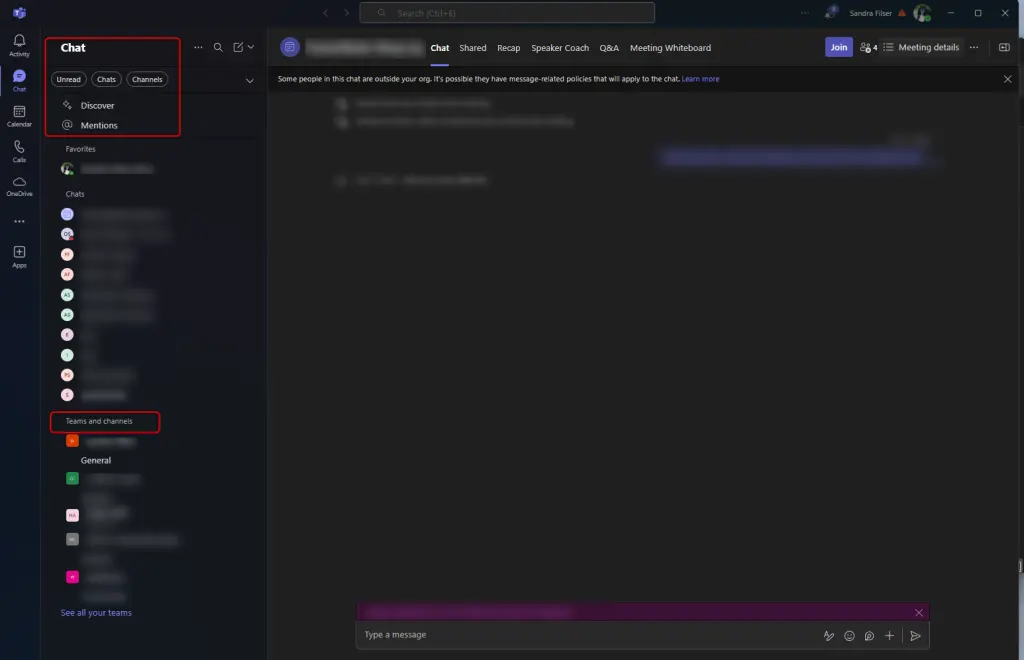Open the Activity feed in the sidebar

coord(19,44)
